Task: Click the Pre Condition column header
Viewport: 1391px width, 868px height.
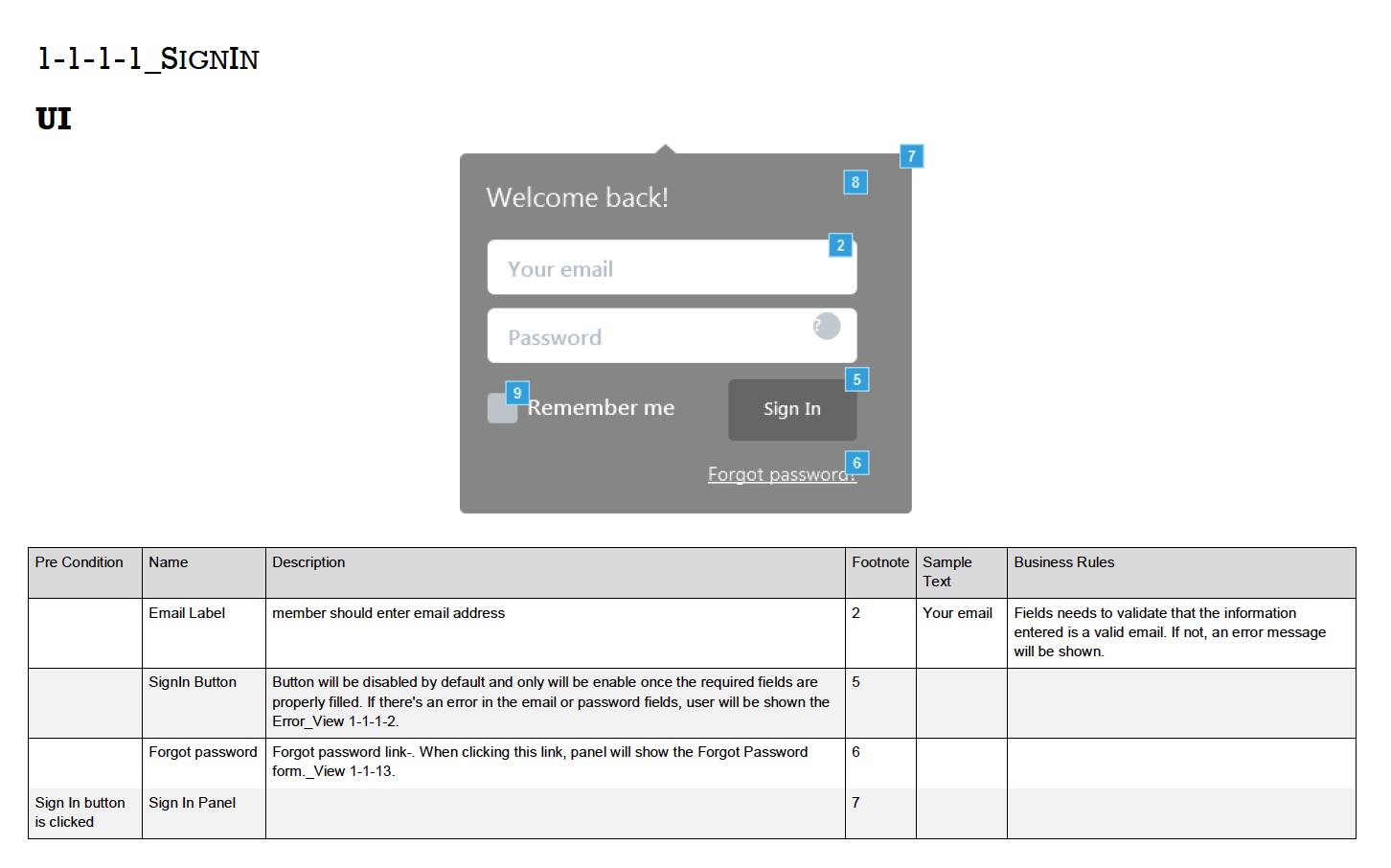Action: point(85,573)
